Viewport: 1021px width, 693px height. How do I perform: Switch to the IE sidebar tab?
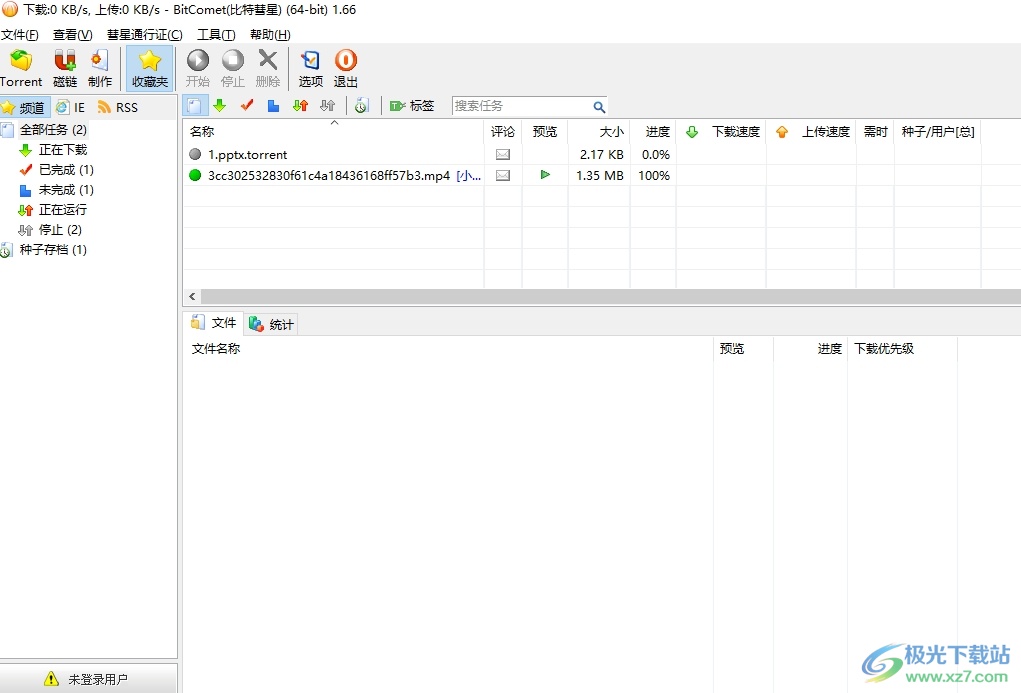71,107
